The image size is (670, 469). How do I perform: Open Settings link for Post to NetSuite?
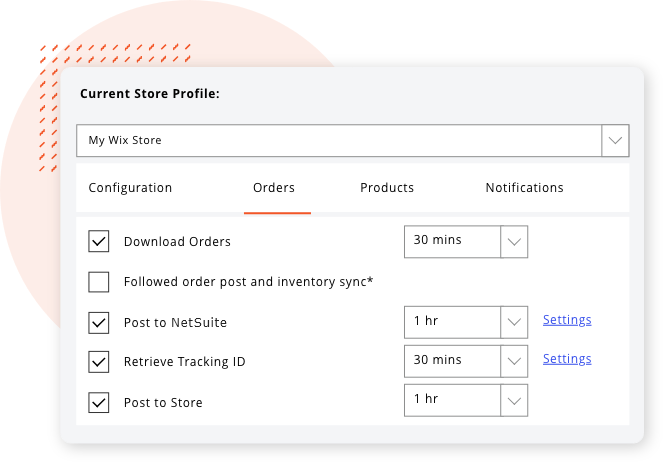[x=567, y=320]
